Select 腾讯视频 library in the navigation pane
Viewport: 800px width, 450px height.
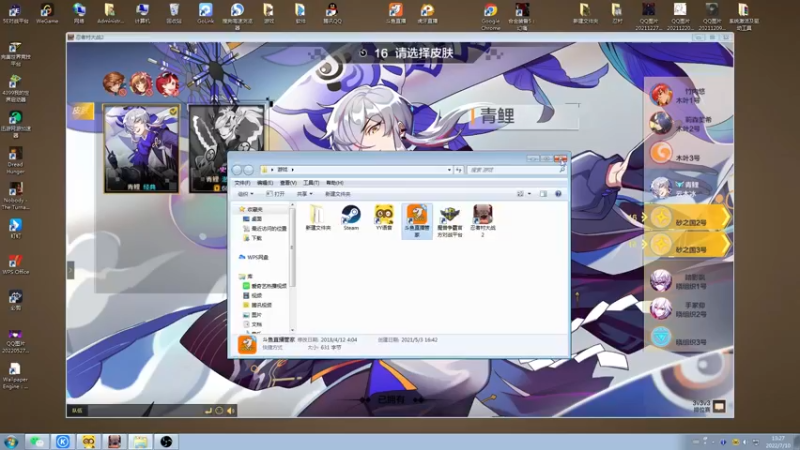tap(258, 305)
